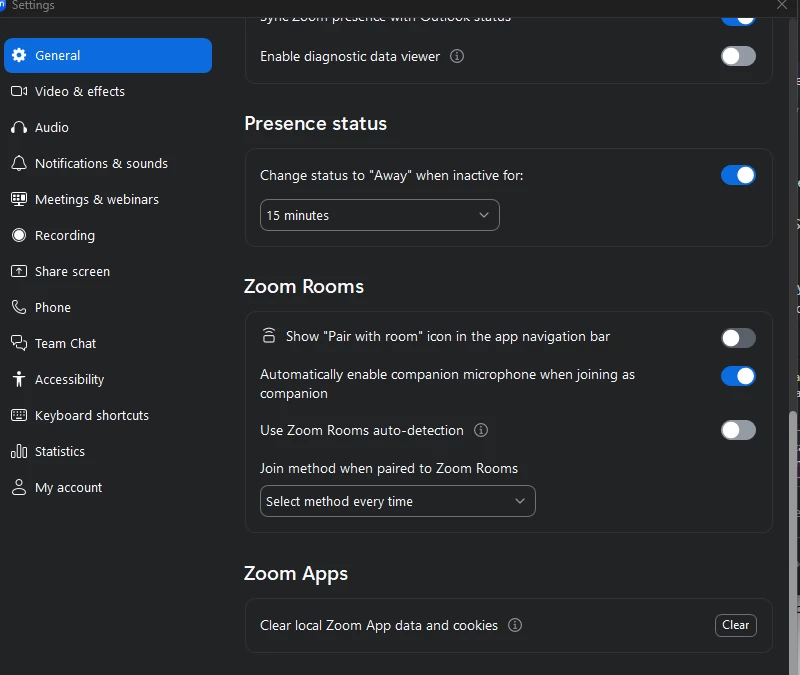Click info icon beside Zoom Rooms auto-detection
Screen dimensions: 800x675
481,430
